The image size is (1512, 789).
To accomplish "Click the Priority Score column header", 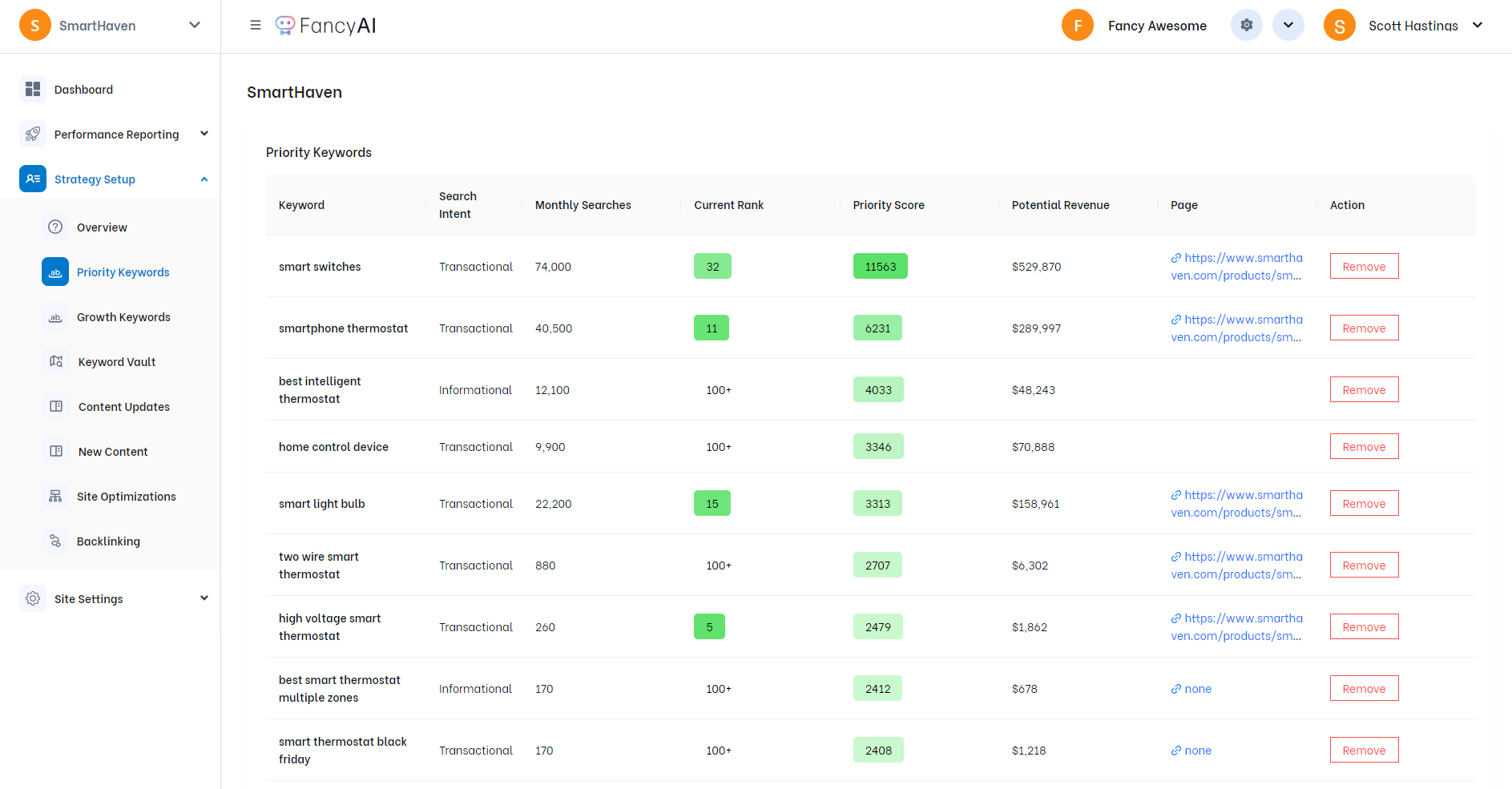I will pyautogui.click(x=888, y=205).
